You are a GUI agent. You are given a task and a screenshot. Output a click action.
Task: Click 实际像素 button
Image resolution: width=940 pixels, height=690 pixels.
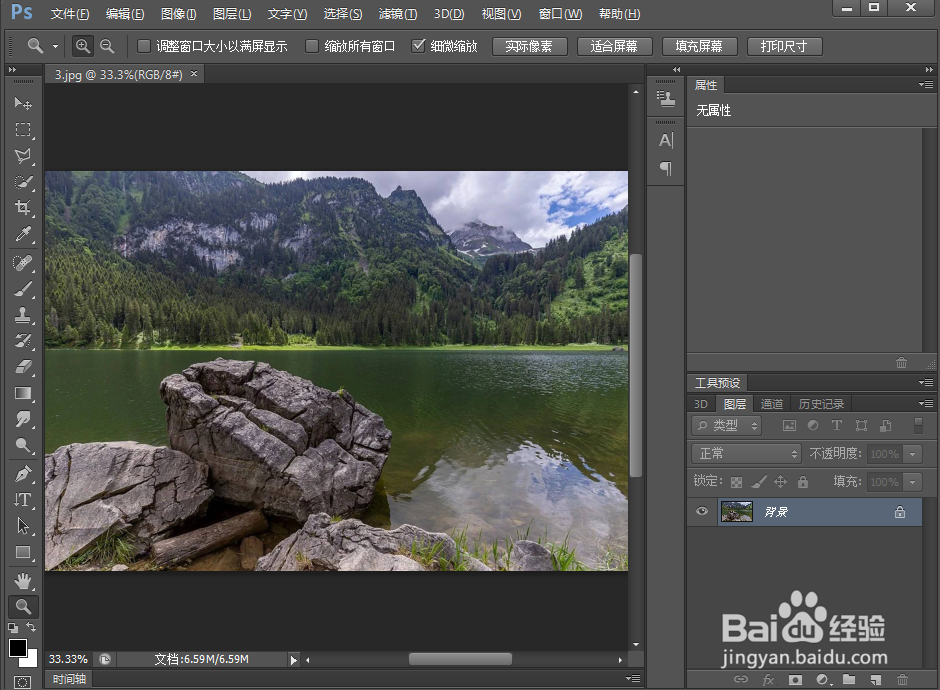pos(529,46)
